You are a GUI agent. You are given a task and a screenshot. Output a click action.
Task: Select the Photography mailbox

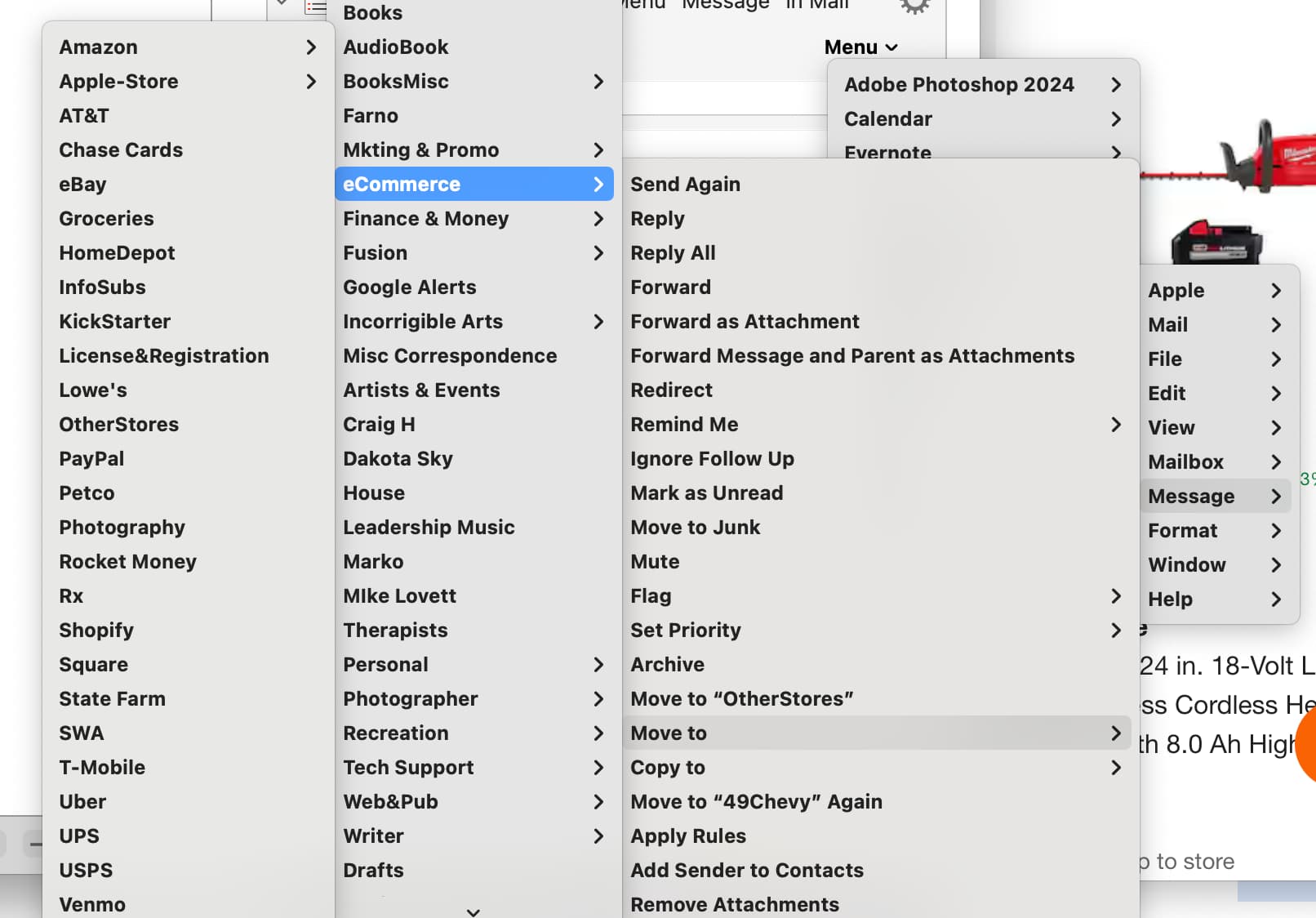click(x=188, y=528)
